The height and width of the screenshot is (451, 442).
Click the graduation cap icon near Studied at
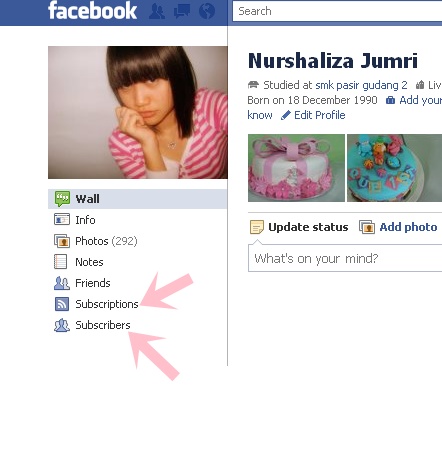[x=254, y=85]
